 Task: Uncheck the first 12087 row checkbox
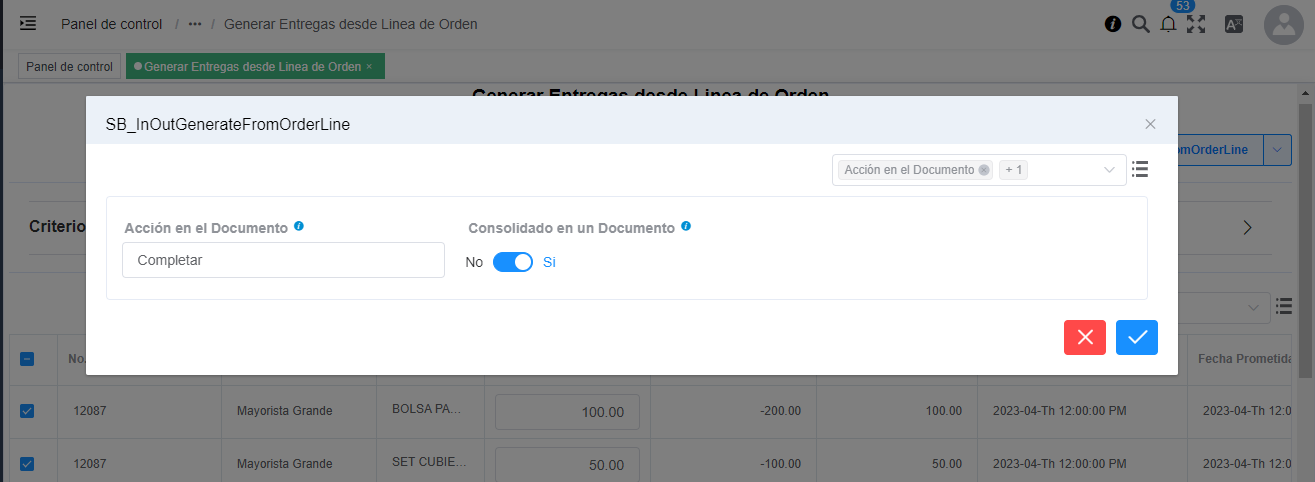click(x=27, y=411)
